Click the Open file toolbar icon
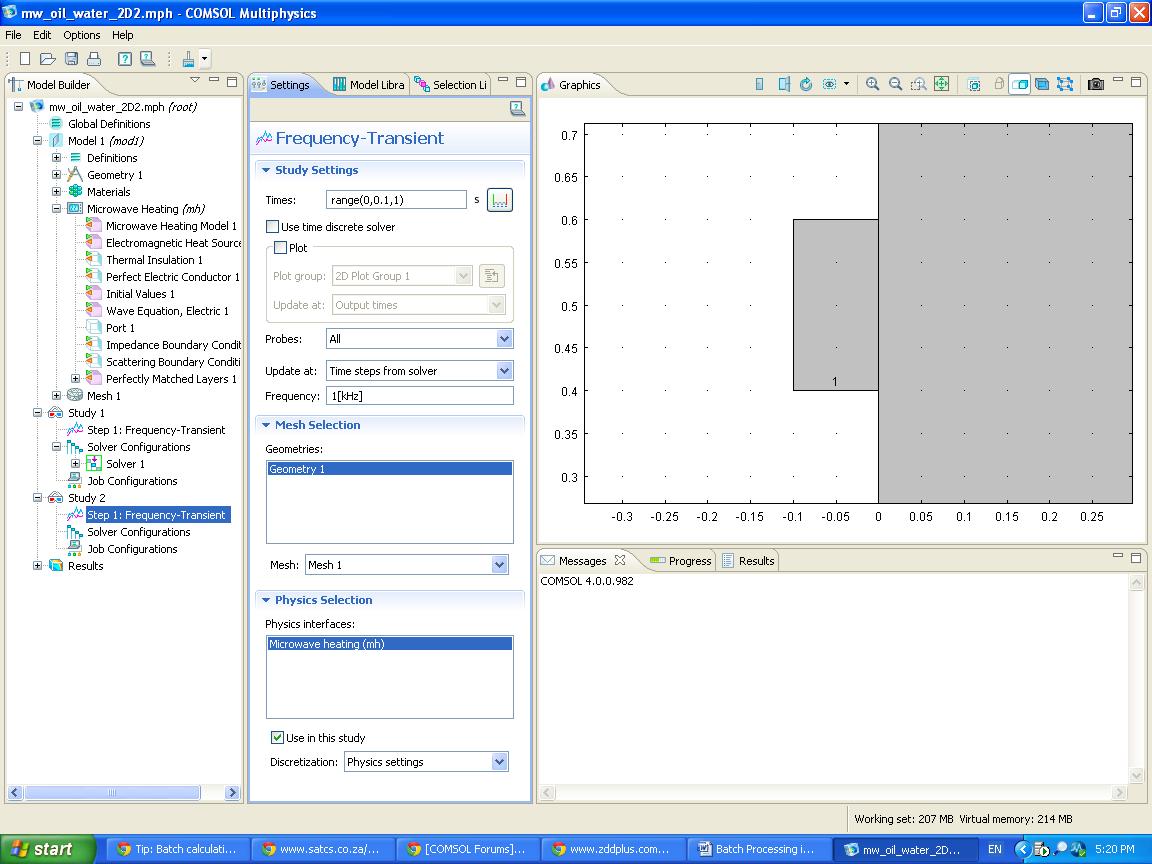Screen dimensions: 1152x864 47,59
